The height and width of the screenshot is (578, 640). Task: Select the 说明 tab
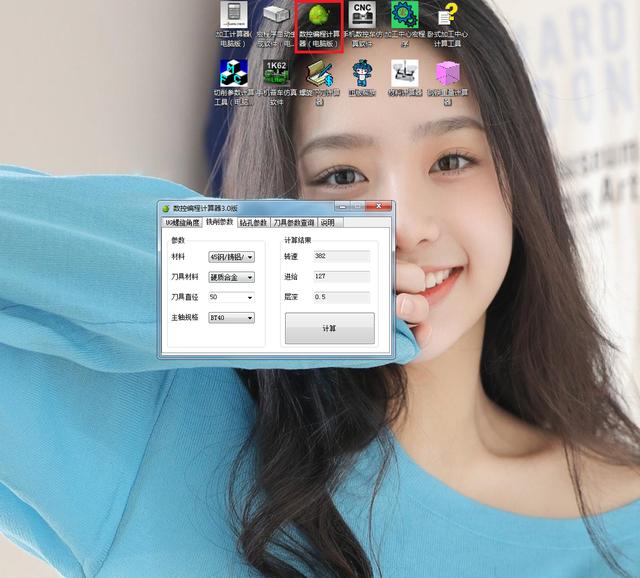327,223
